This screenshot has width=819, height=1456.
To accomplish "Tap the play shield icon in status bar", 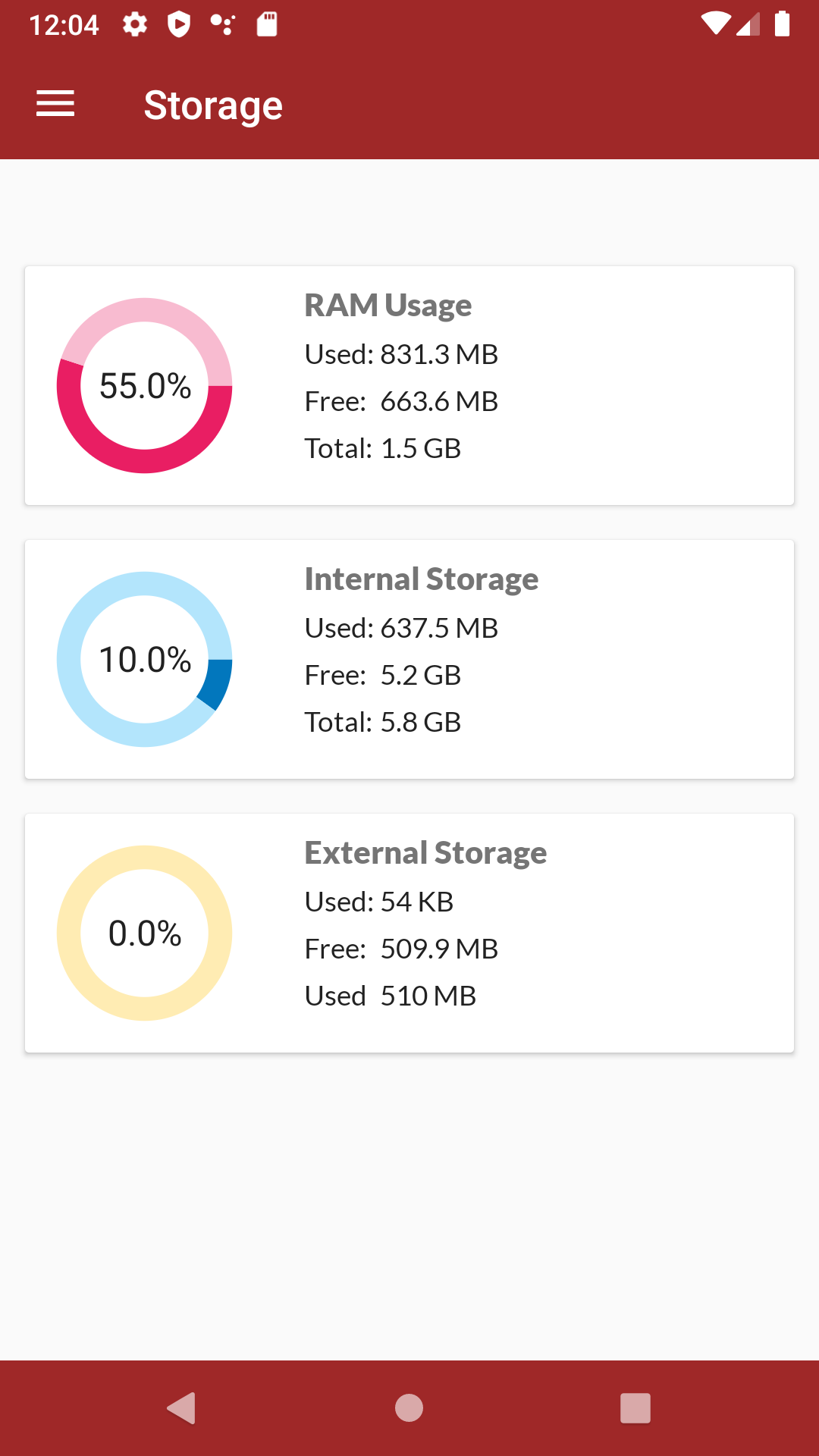I will click(180, 25).
